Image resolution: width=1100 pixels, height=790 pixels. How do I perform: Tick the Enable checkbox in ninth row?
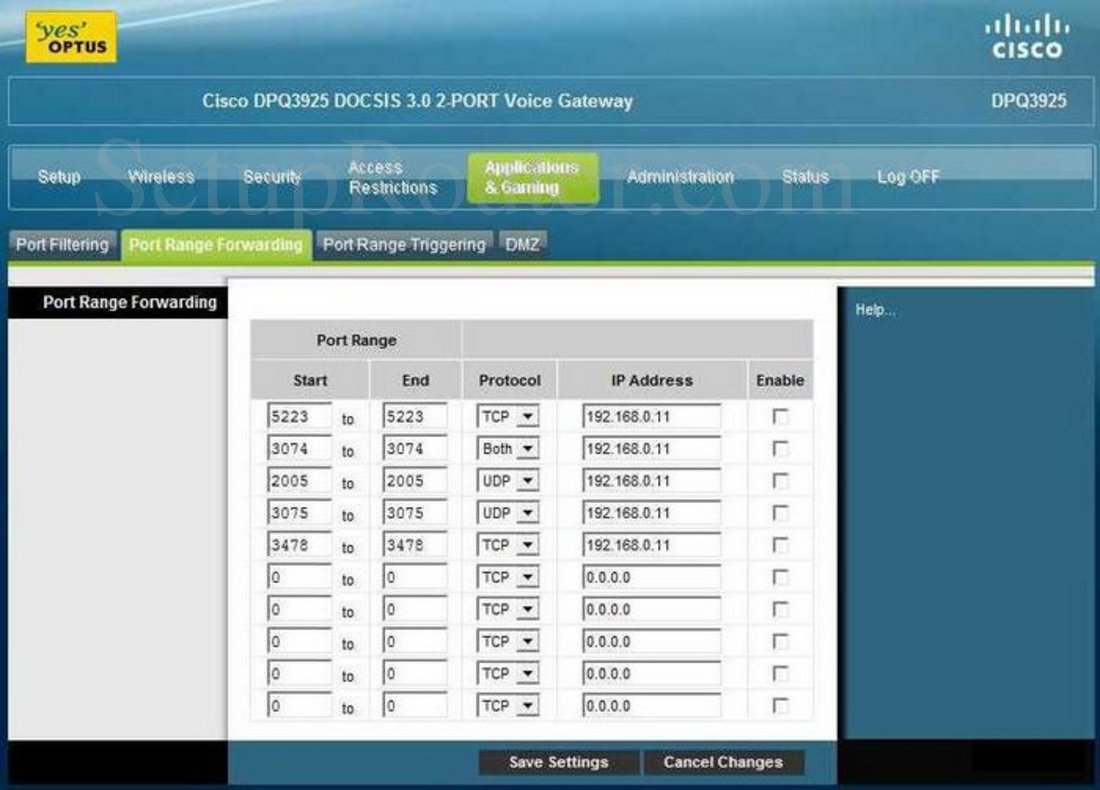(779, 674)
